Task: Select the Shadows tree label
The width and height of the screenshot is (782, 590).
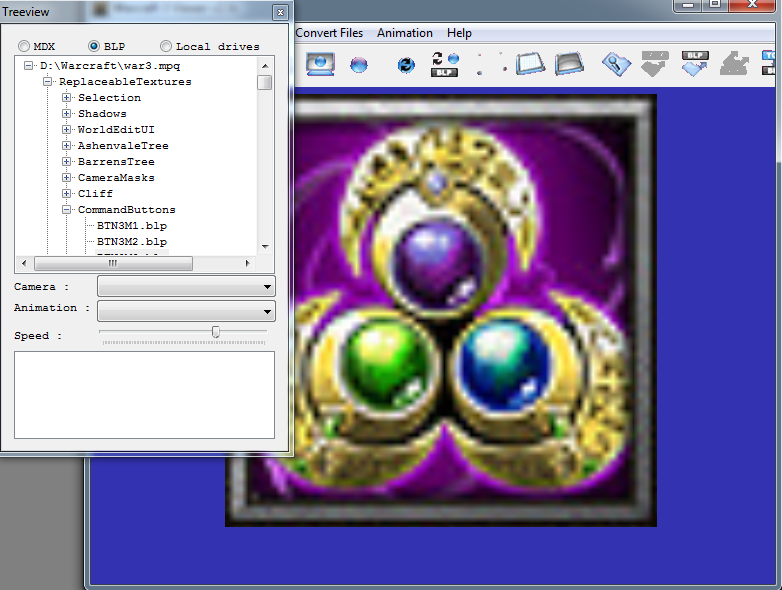Action: pyautogui.click(x=102, y=114)
